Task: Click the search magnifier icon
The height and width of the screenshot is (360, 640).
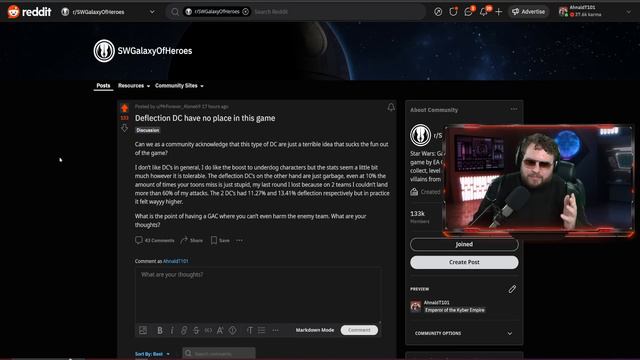Action: pyautogui.click(x=175, y=12)
